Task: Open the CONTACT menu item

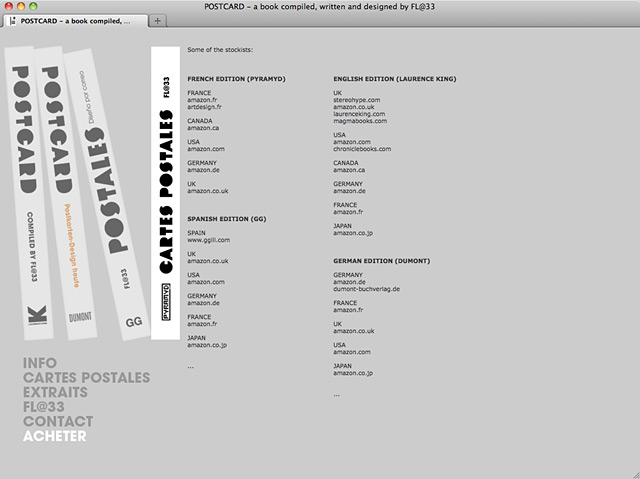Action: pyautogui.click(x=58, y=421)
